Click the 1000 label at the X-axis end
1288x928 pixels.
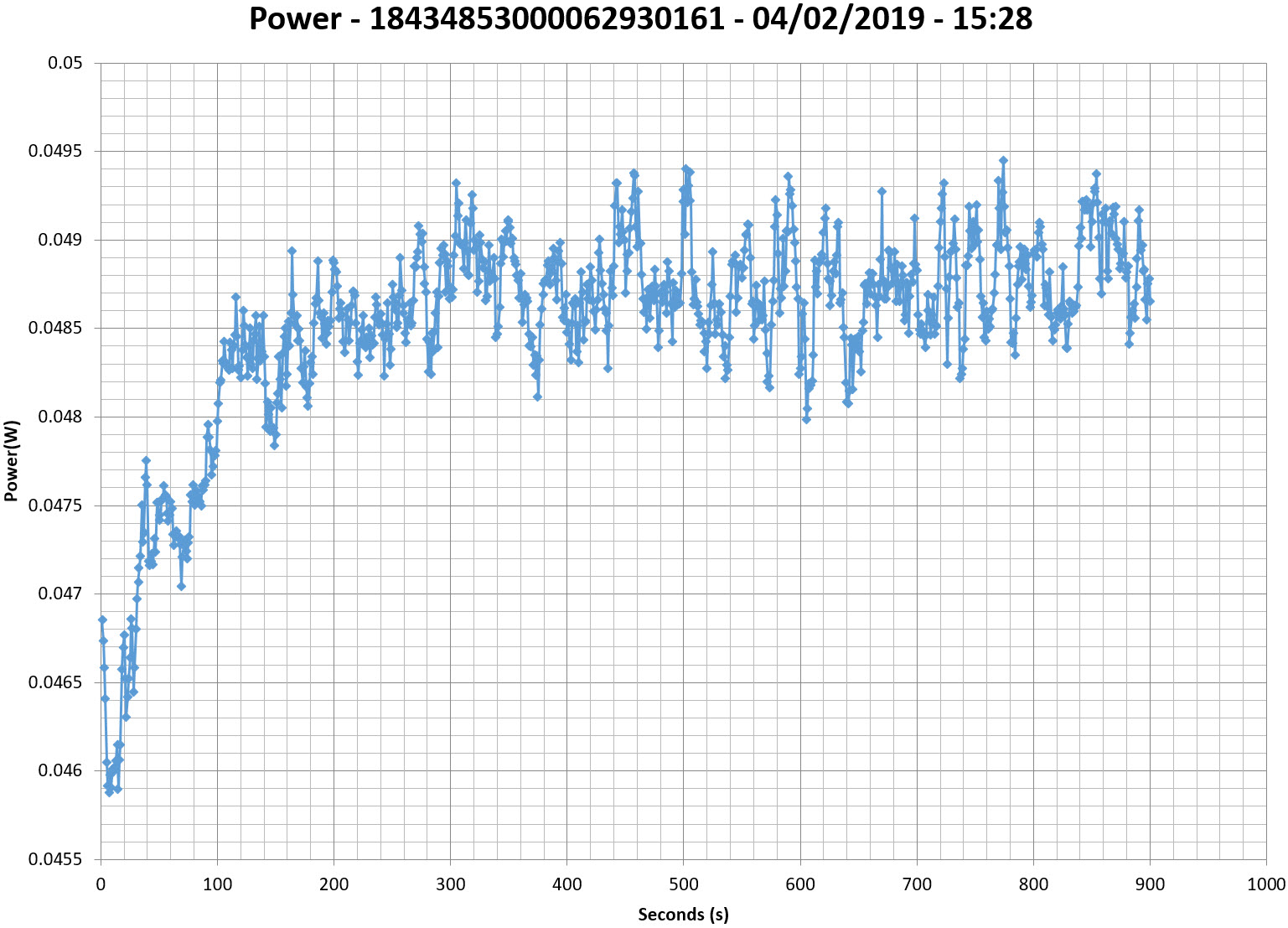(x=1265, y=884)
